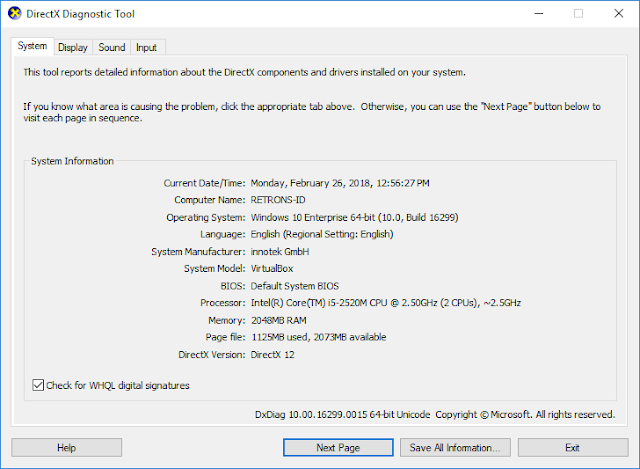Viewport: 640px width, 469px height.
Task: Click the Windows 10 Enterprise 64-bit value
Action: pyautogui.click(x=354, y=217)
